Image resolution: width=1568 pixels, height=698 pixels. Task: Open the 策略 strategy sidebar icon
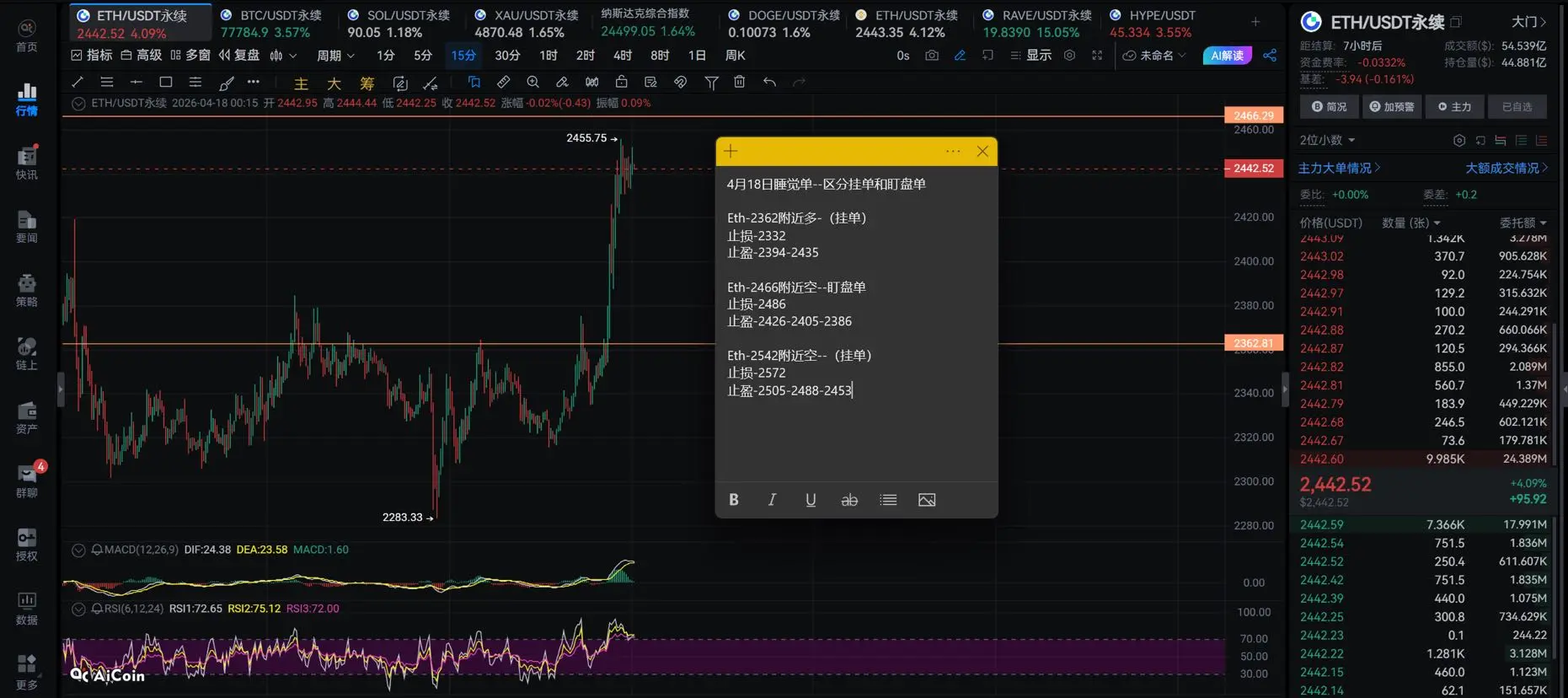27,290
